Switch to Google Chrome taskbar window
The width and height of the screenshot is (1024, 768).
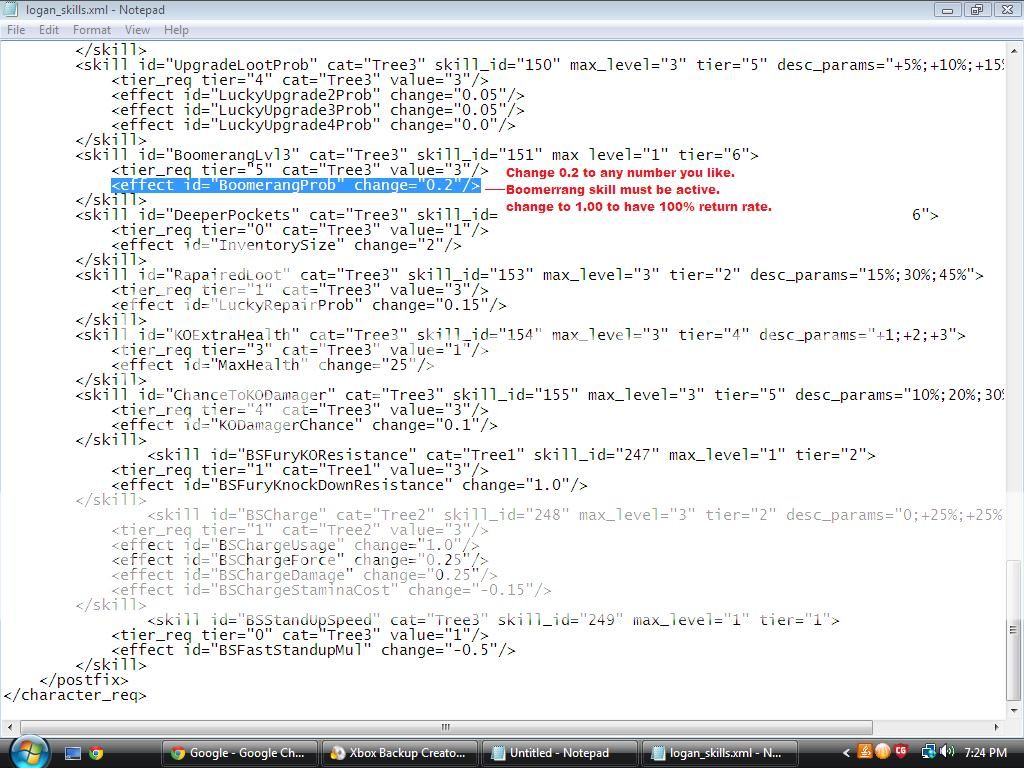[x=239, y=753]
